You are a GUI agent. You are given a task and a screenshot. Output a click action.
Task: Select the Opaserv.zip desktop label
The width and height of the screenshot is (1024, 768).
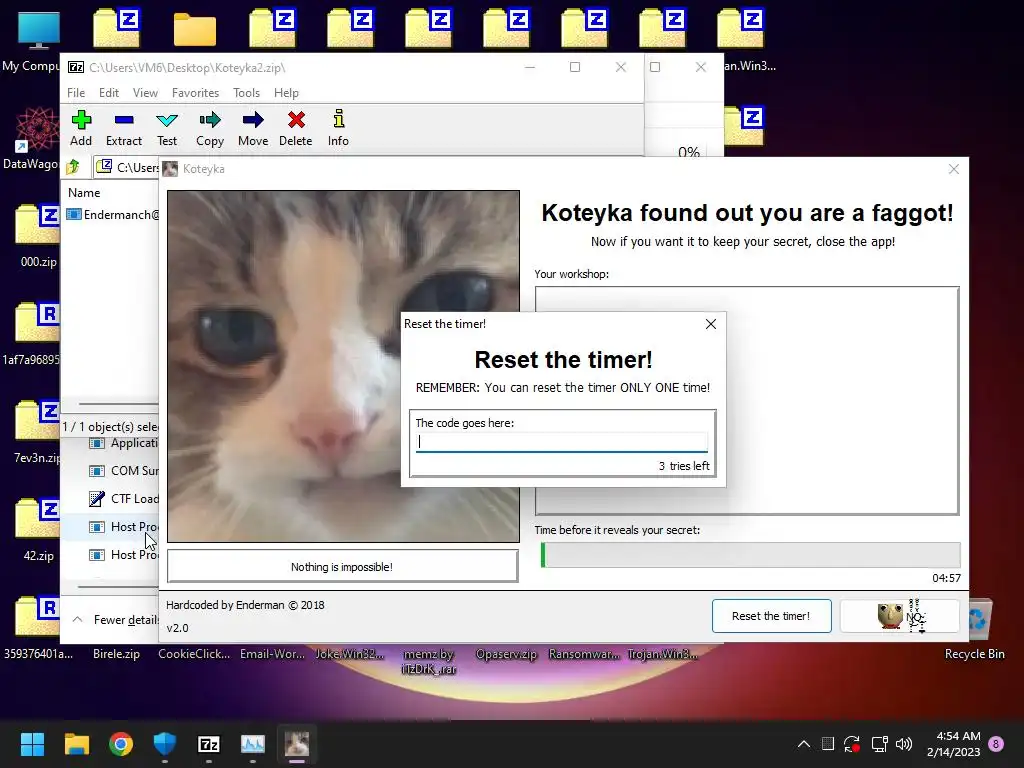(x=506, y=654)
